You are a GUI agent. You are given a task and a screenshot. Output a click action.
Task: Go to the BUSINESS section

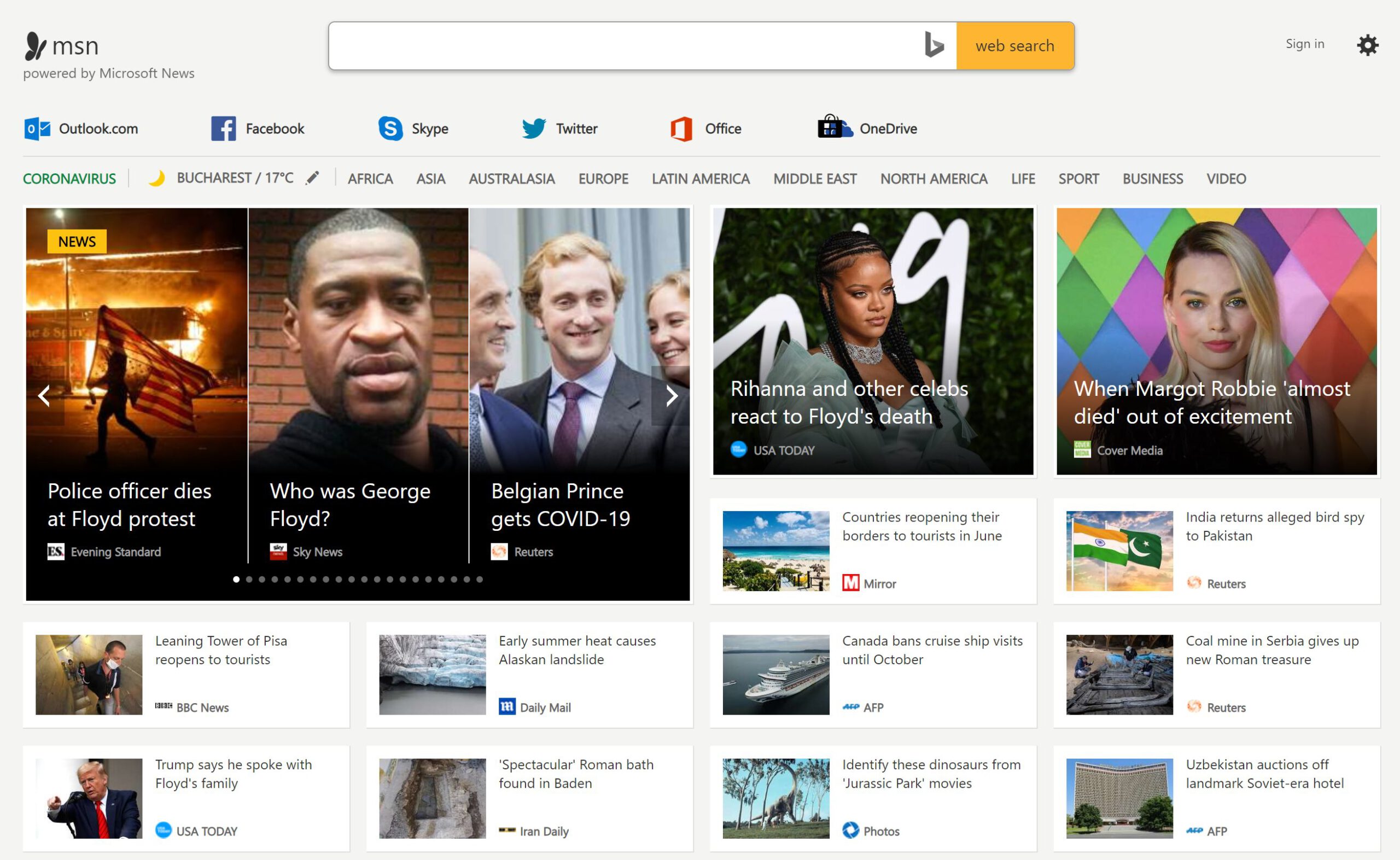(1153, 179)
